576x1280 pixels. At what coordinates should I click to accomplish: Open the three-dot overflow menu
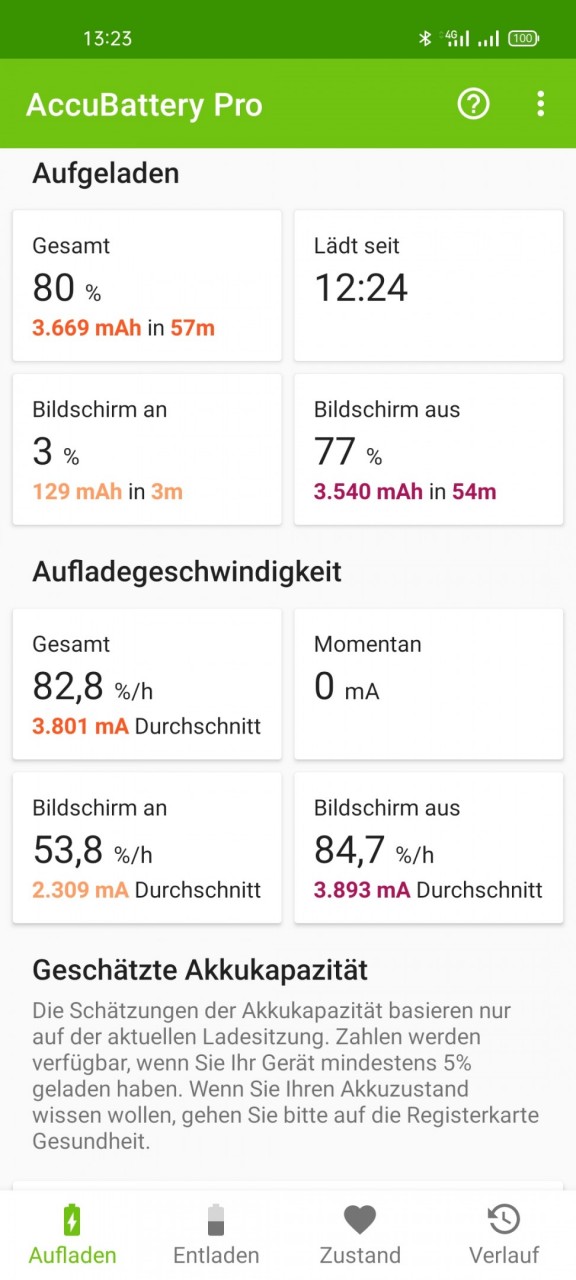[540, 104]
